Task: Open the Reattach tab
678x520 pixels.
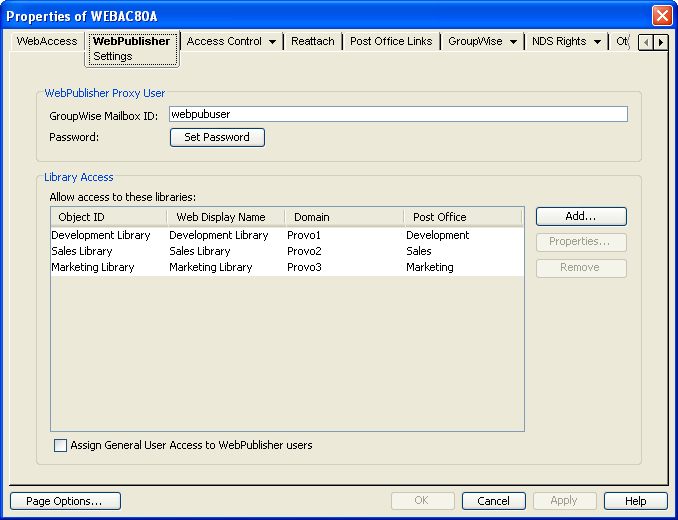Action: (x=313, y=41)
